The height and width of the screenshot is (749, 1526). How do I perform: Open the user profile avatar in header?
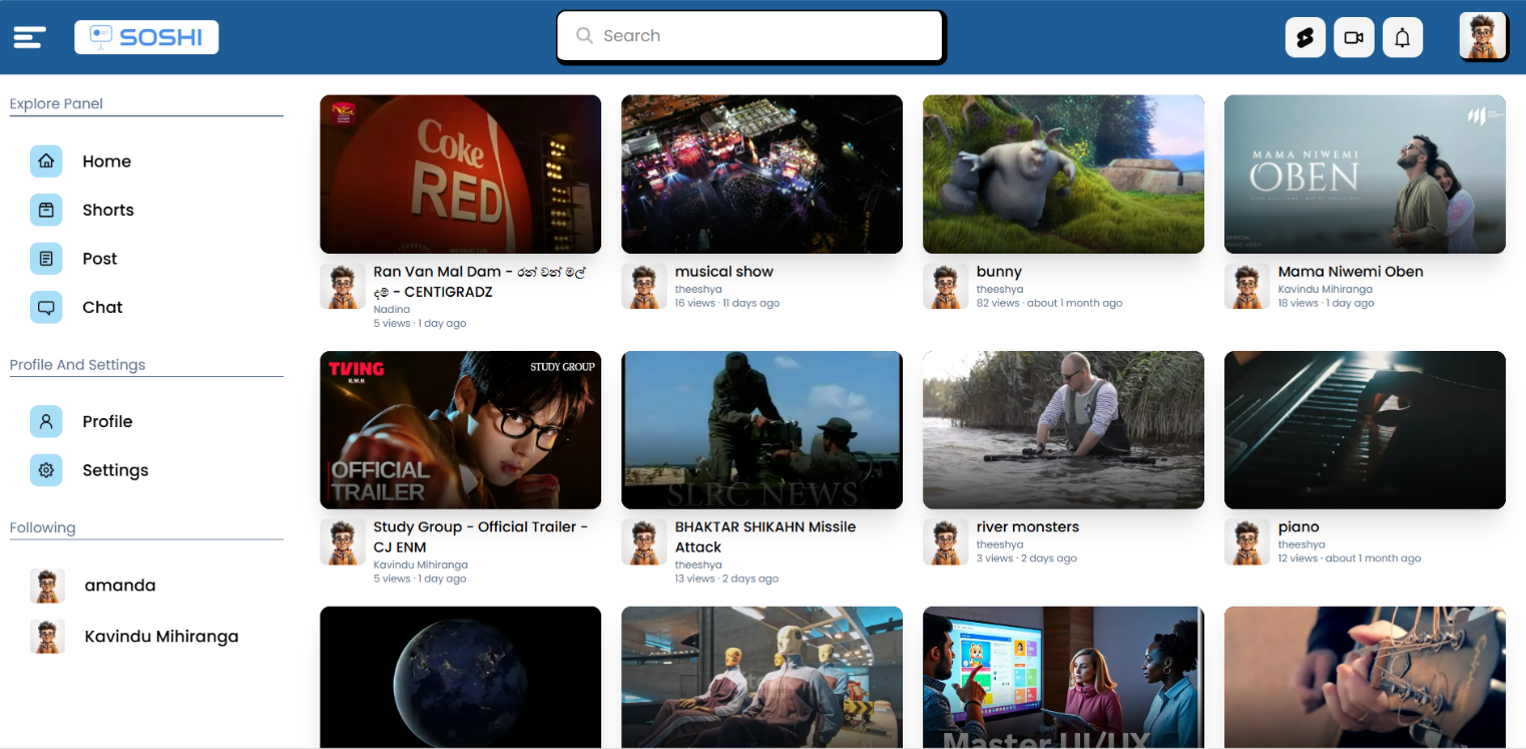(1482, 37)
